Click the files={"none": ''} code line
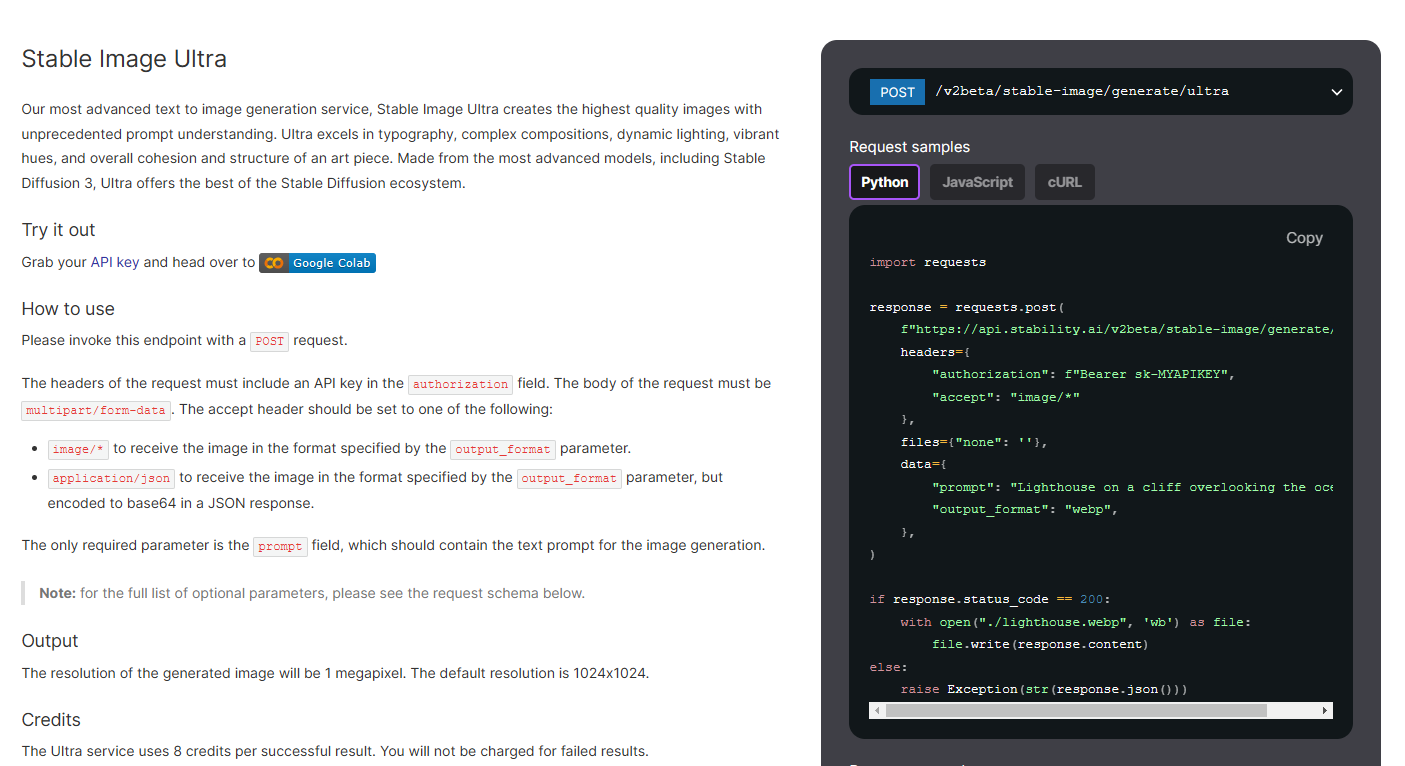1405x766 pixels. [x=974, y=441]
